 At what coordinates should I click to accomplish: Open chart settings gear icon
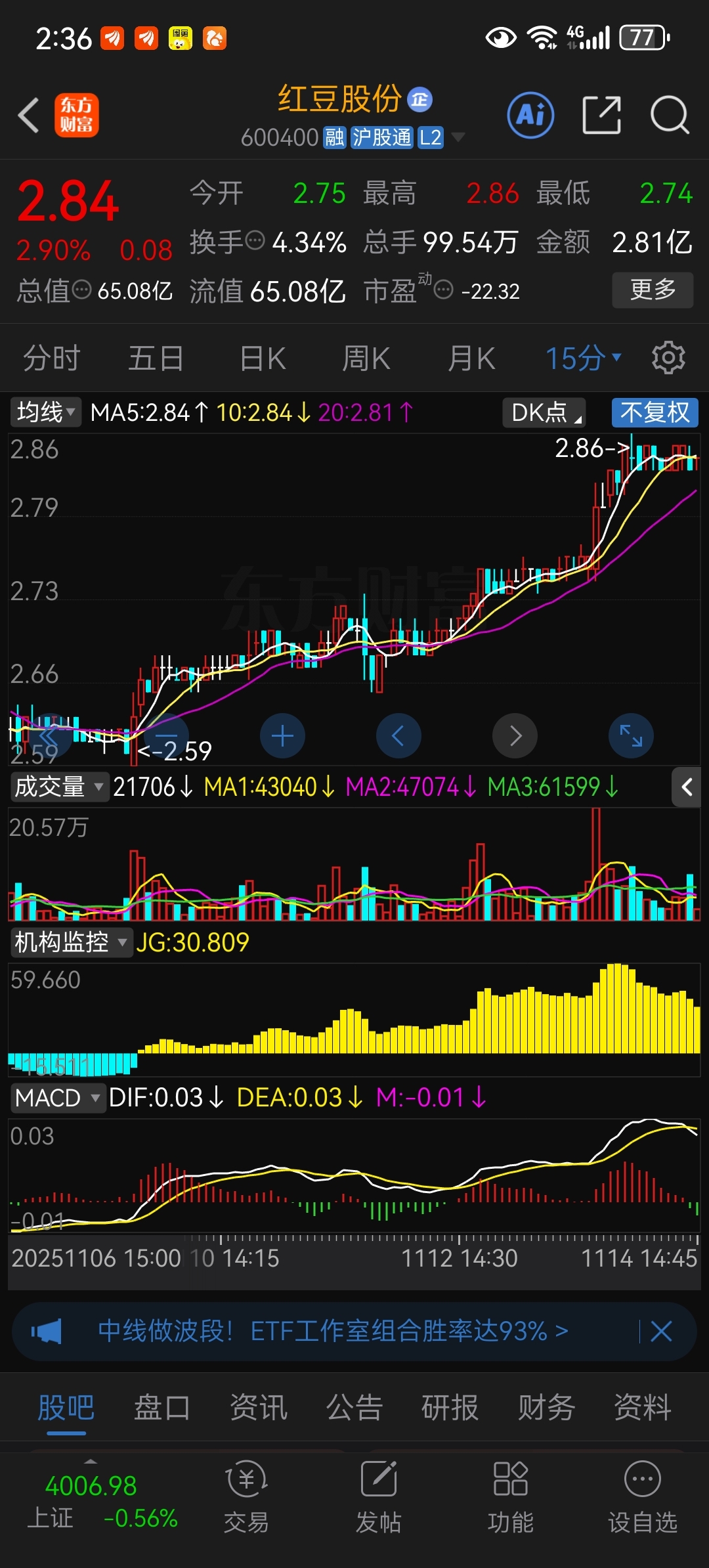[x=668, y=358]
